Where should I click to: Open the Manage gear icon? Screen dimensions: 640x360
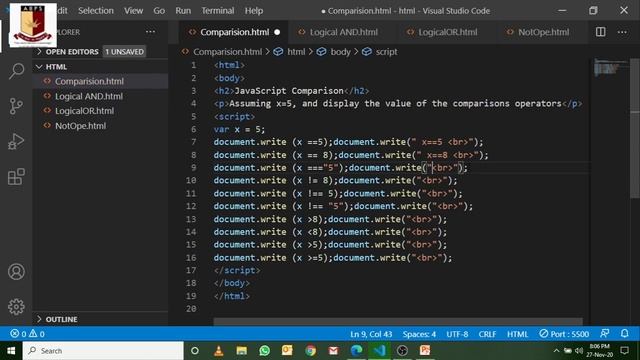(x=16, y=307)
